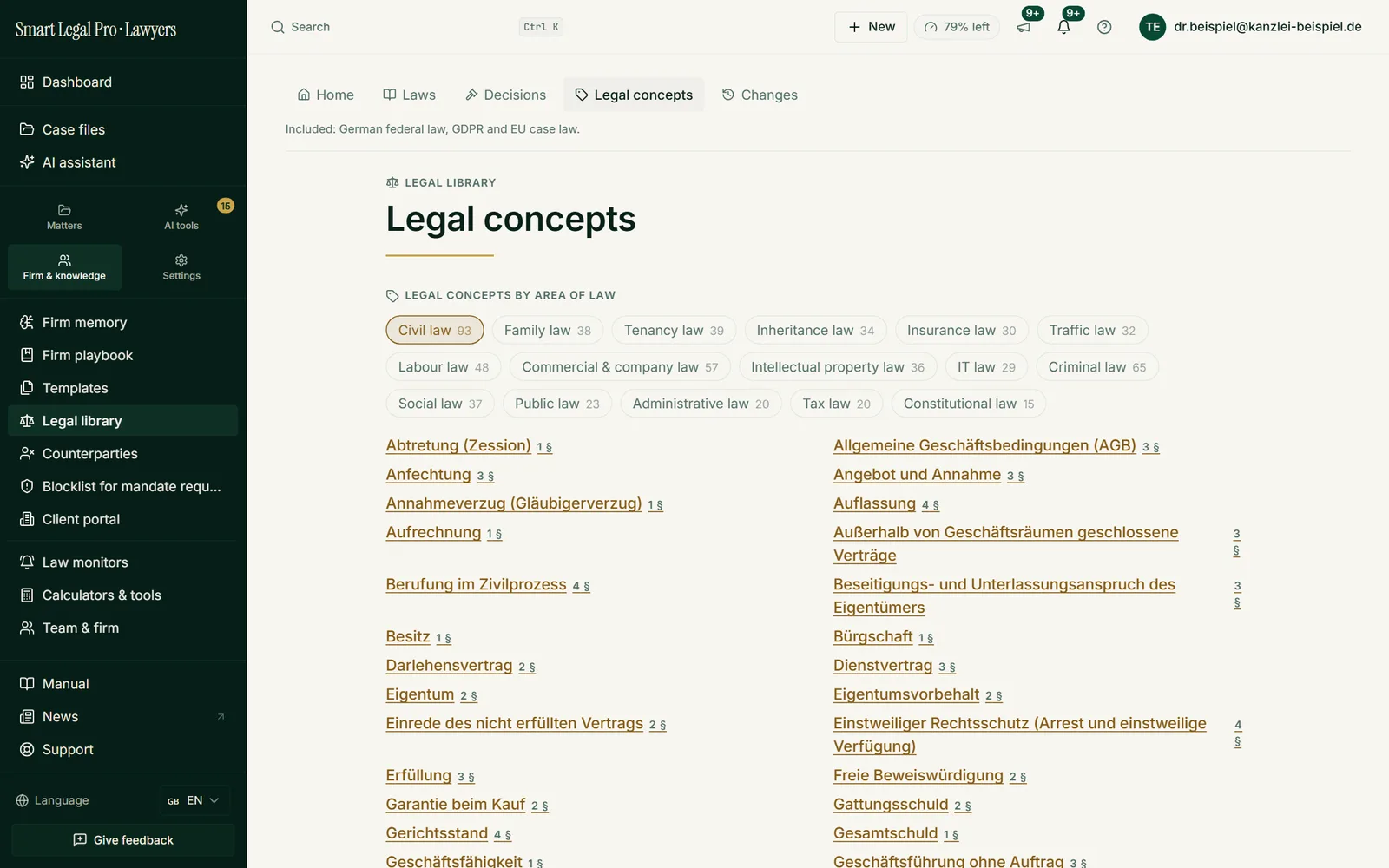This screenshot has height=868, width=1389.
Task: Open the EN language dropdown
Action: (x=194, y=800)
